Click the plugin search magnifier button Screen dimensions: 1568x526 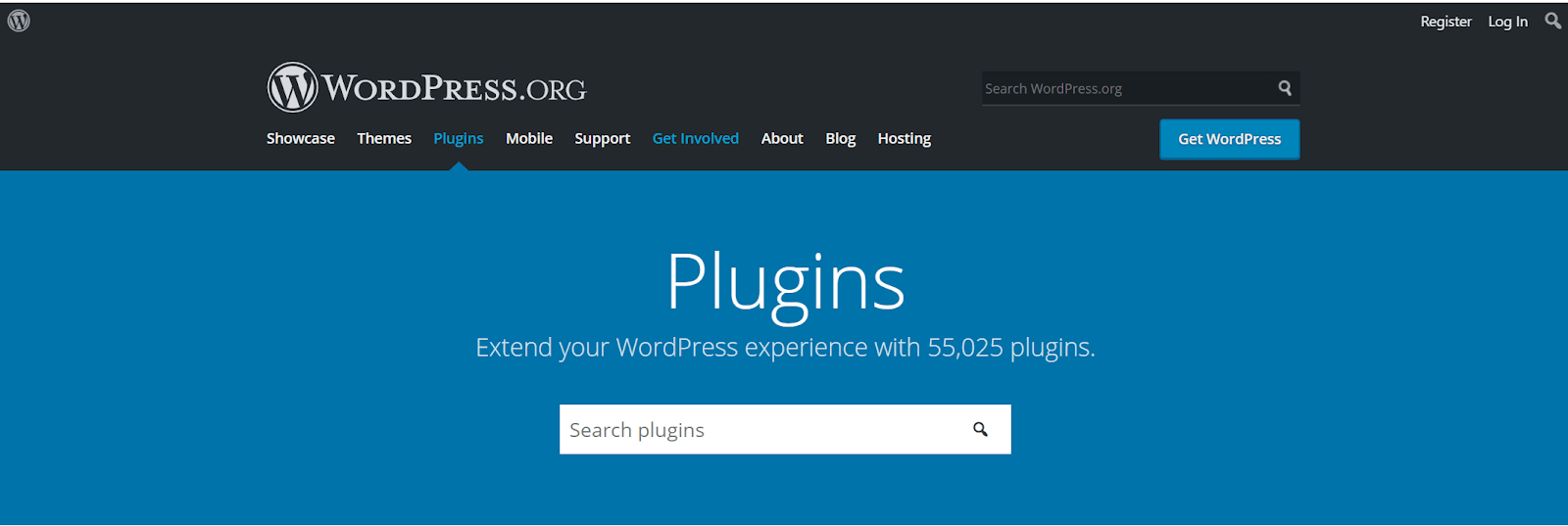pos(980,429)
